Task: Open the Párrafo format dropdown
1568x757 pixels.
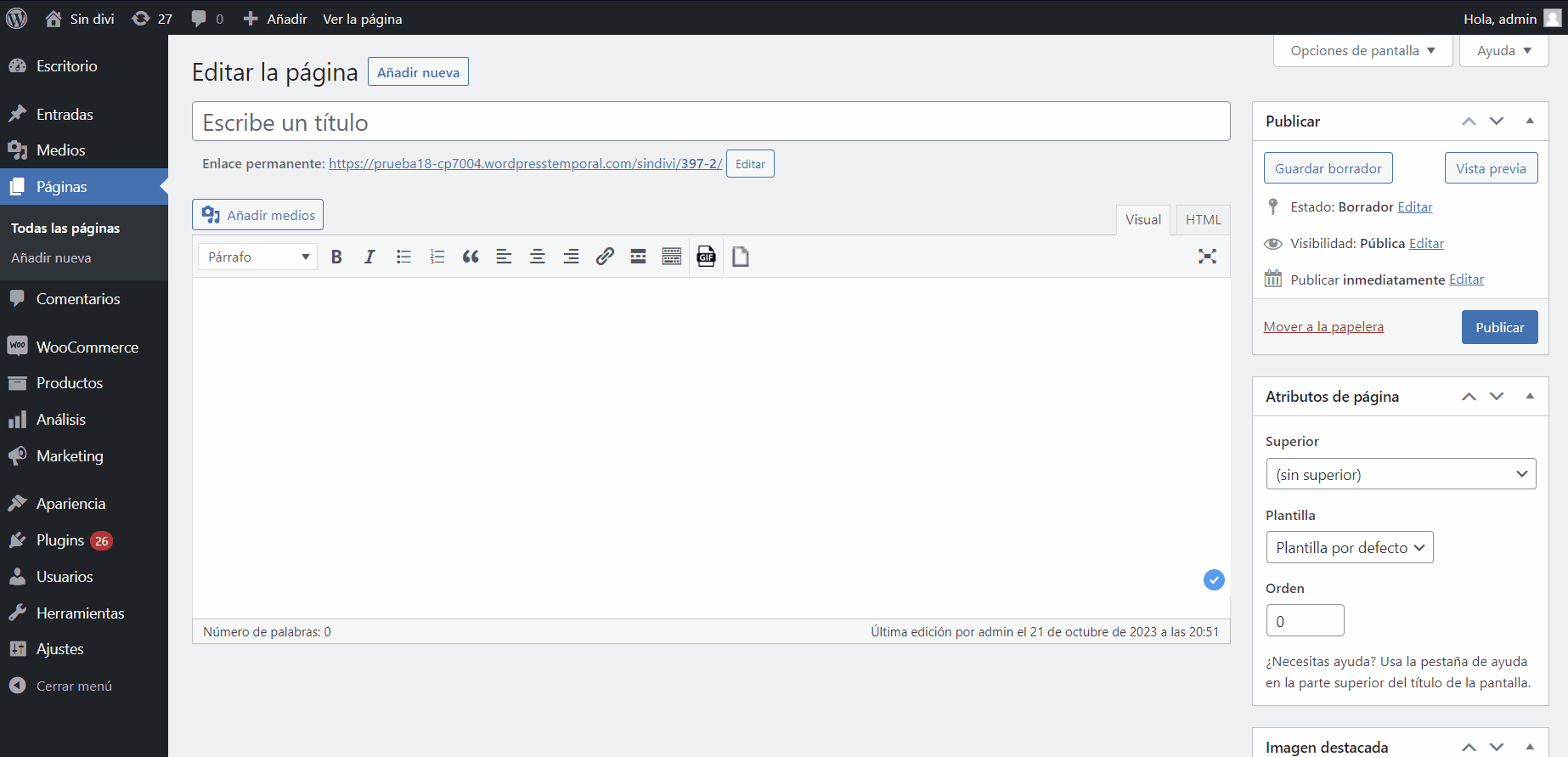Action: pos(257,257)
